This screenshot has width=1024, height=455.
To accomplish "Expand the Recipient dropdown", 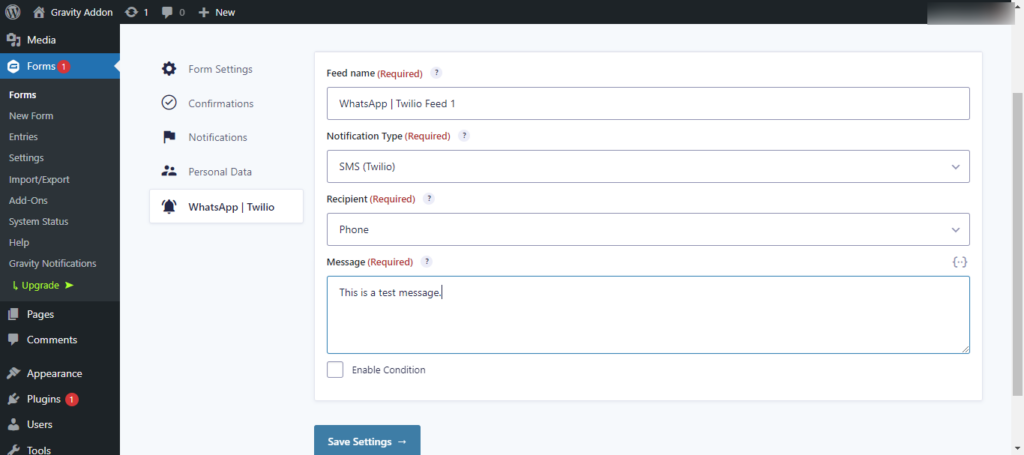I will (648, 229).
